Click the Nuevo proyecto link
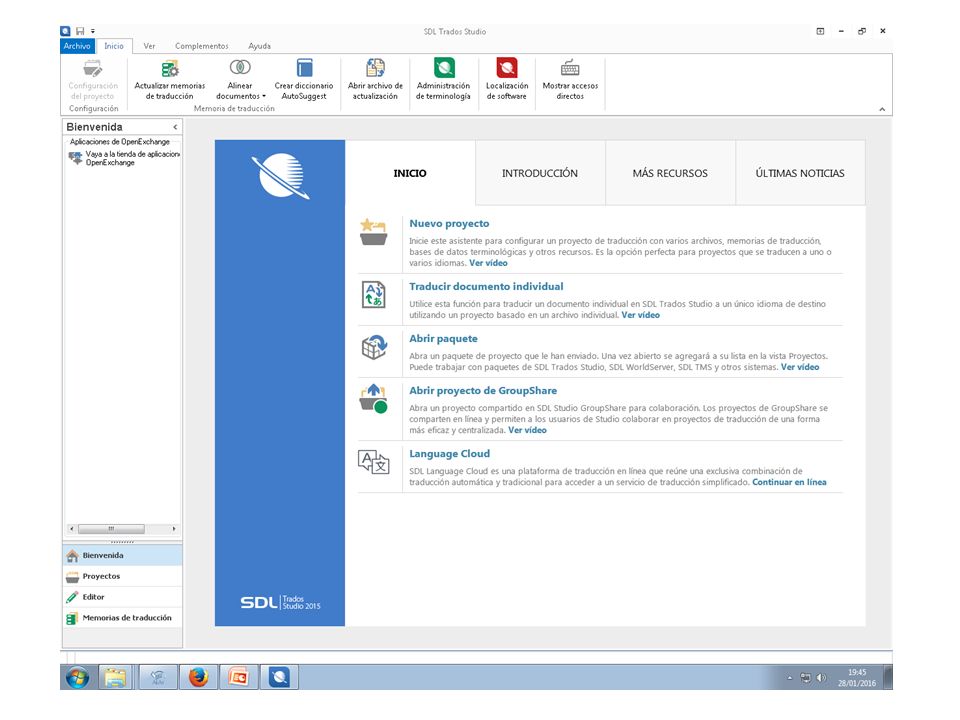This screenshot has height=720, width=960. point(449,223)
